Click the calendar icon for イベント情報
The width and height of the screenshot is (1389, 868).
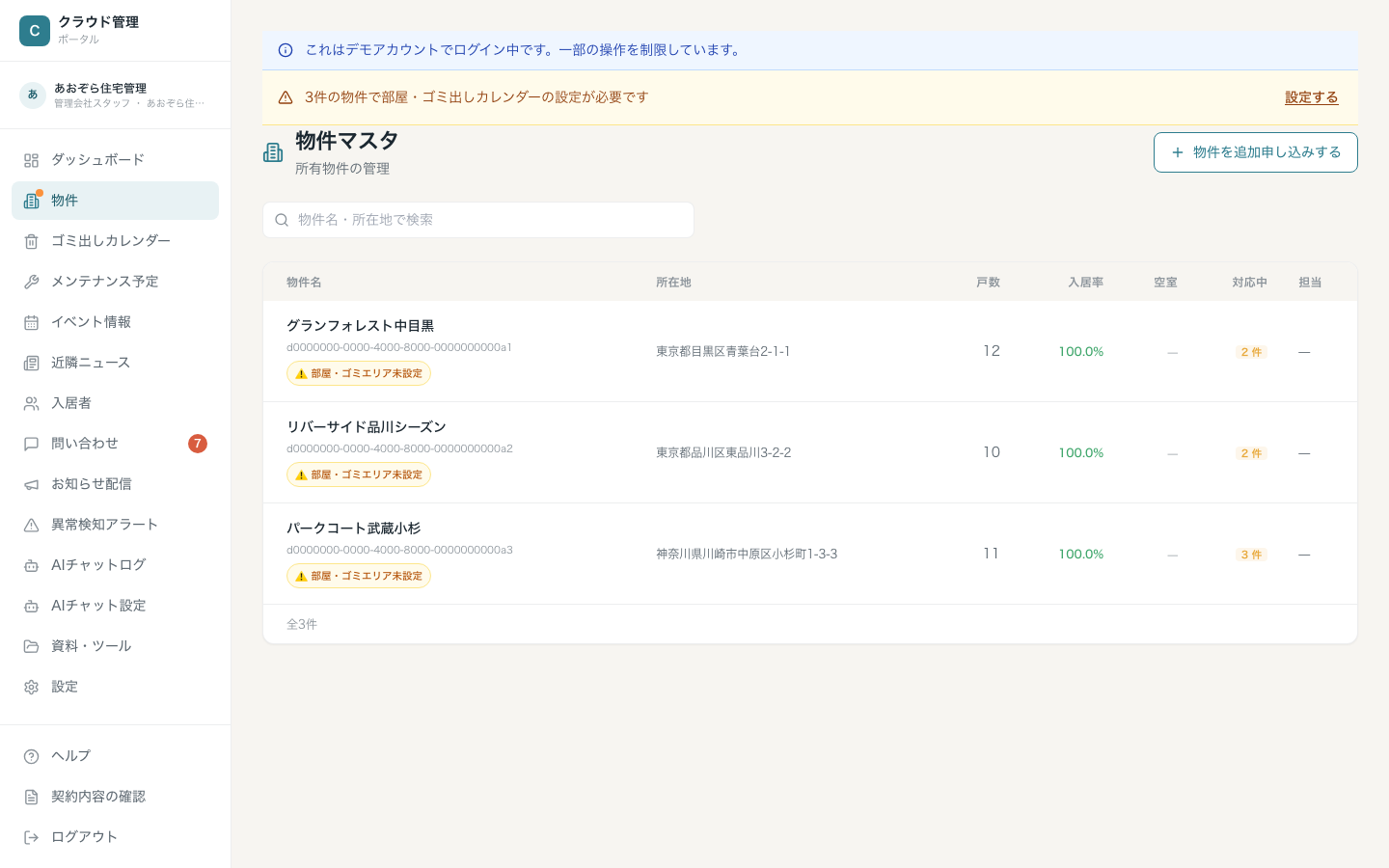tap(31, 322)
